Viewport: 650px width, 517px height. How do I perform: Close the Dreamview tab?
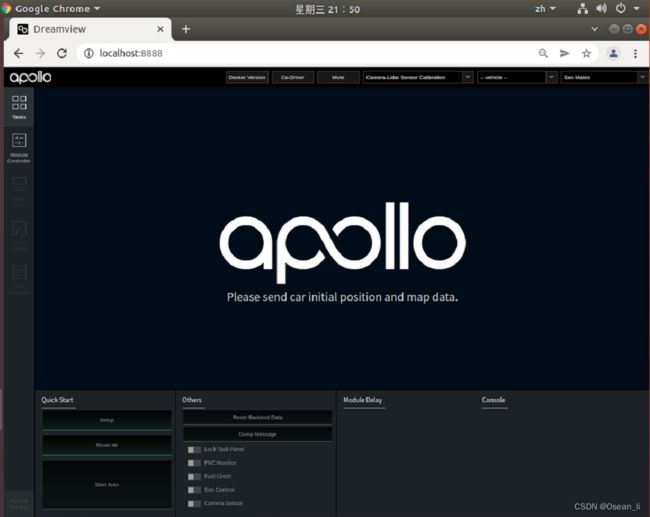click(160, 29)
